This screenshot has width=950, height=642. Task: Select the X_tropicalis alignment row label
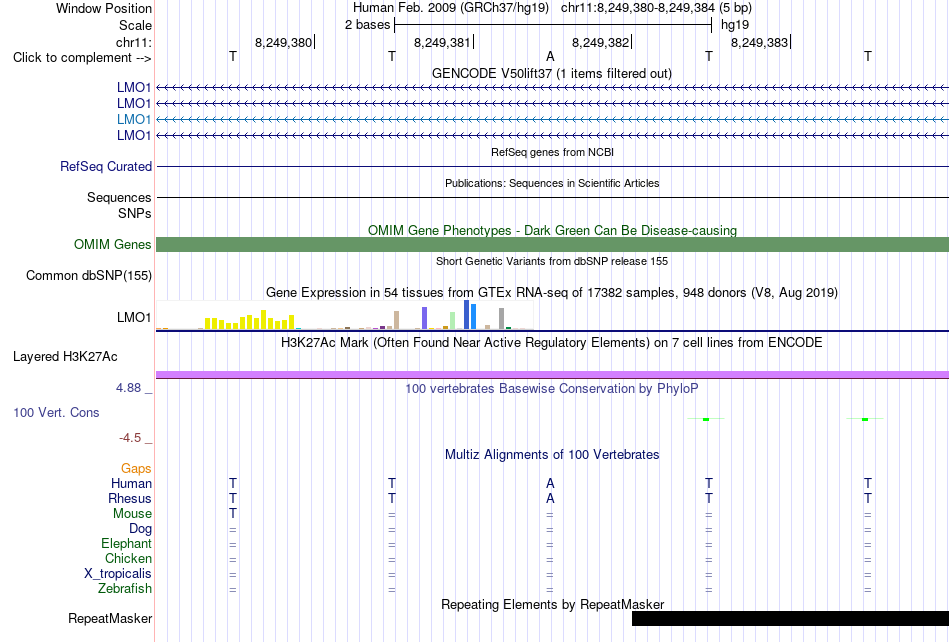[118, 574]
